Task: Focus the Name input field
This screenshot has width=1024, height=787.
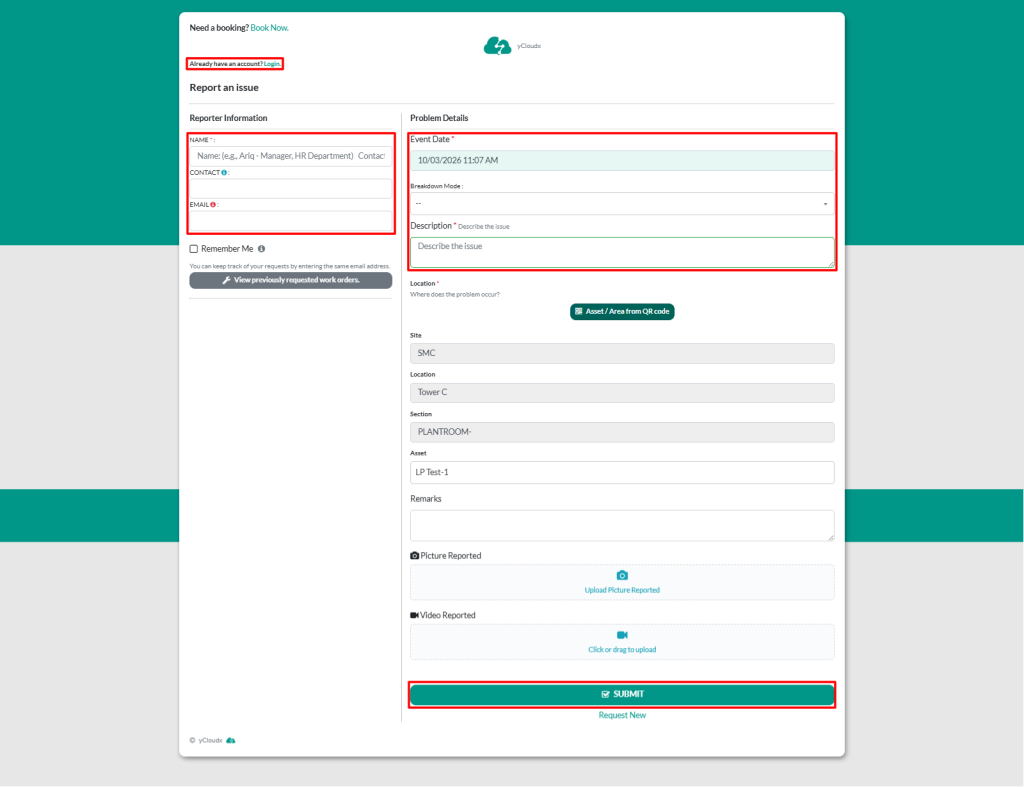Action: (290, 156)
